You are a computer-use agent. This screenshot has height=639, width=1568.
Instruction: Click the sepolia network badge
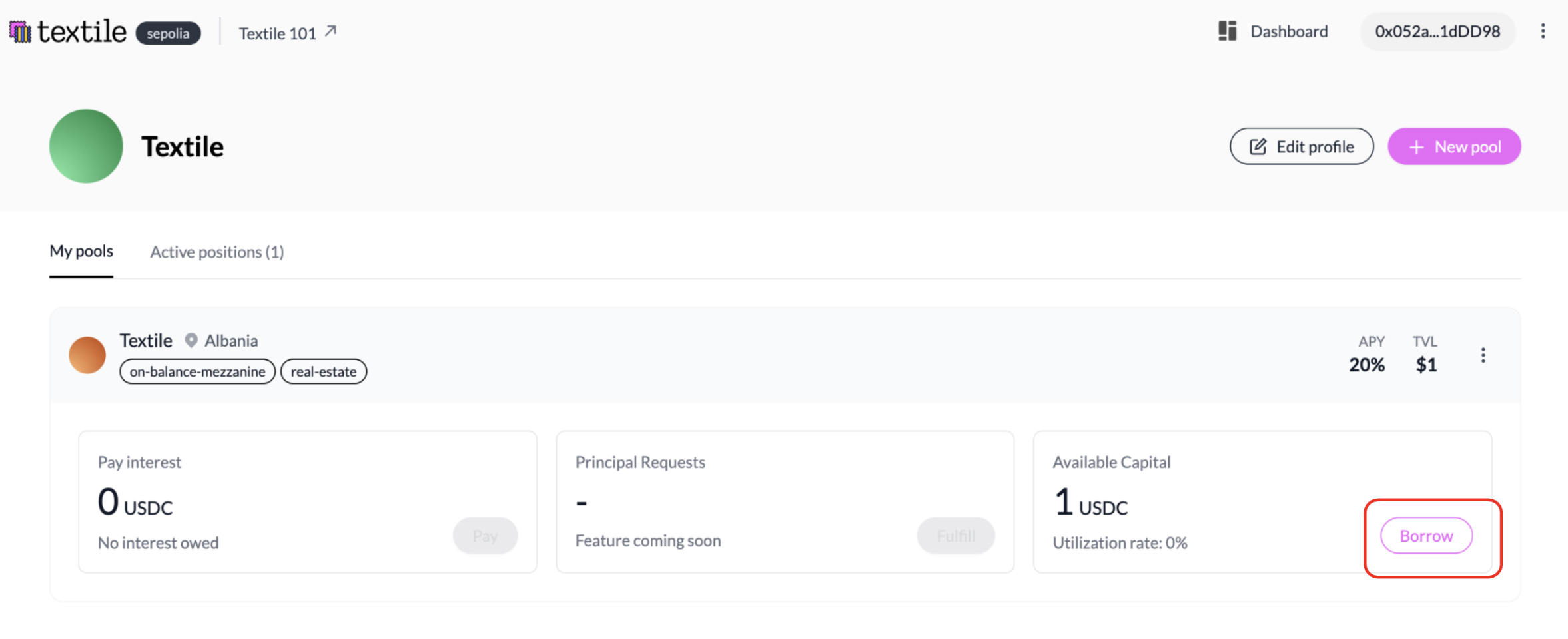(x=168, y=33)
